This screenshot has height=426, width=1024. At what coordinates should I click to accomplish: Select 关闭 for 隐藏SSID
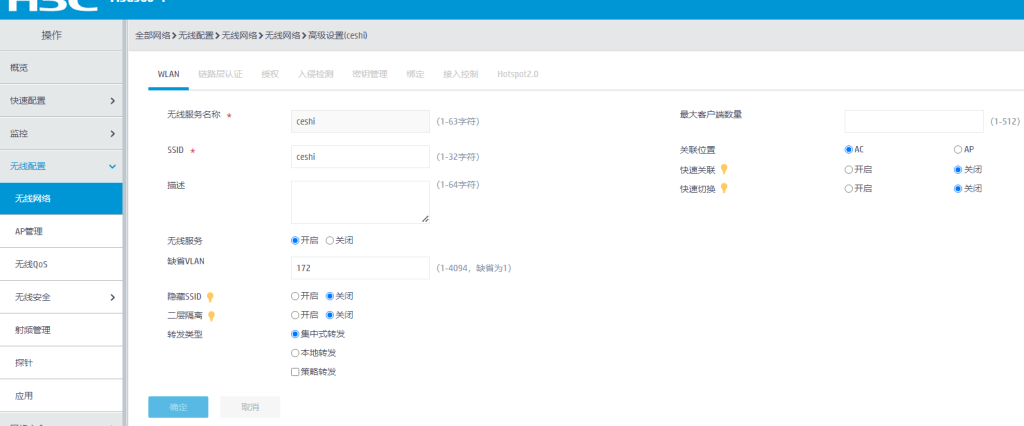[x=330, y=296]
